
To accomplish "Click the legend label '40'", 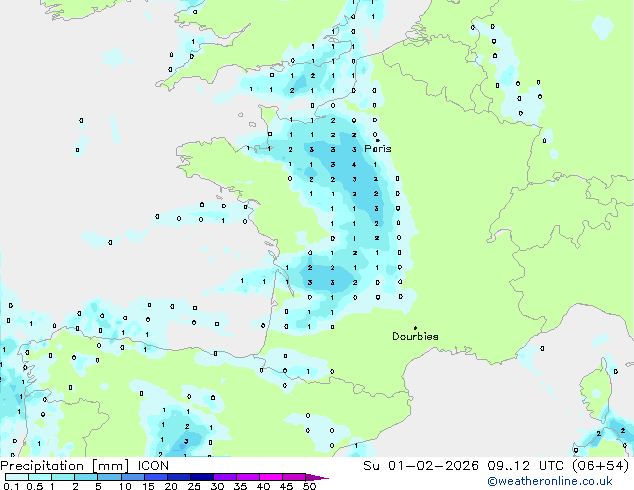I will 263,486.
